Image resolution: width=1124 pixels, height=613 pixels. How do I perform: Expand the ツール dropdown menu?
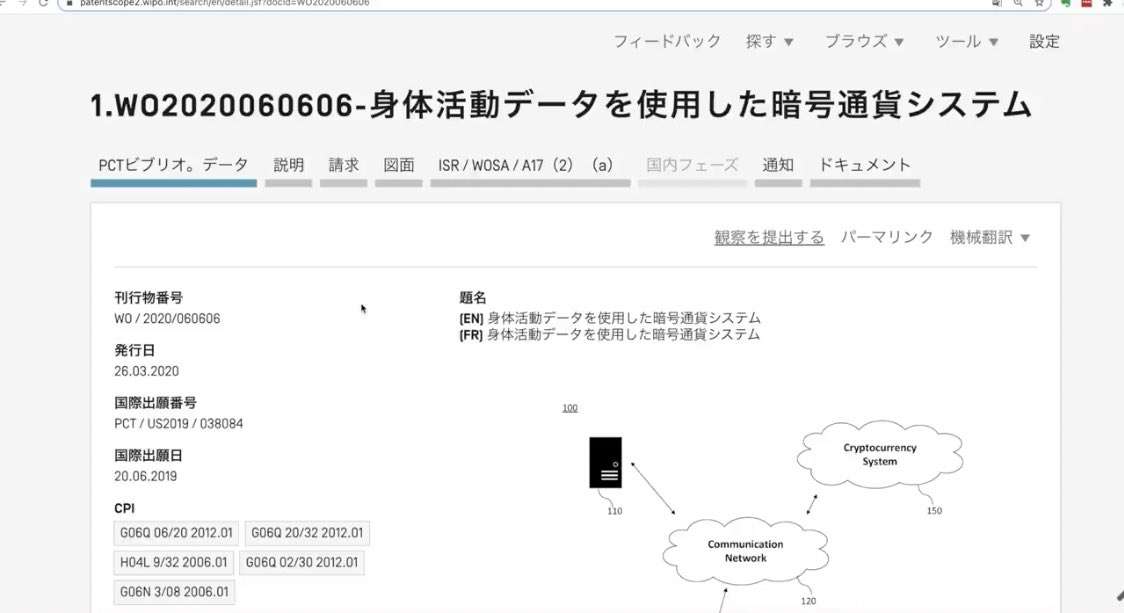966,42
